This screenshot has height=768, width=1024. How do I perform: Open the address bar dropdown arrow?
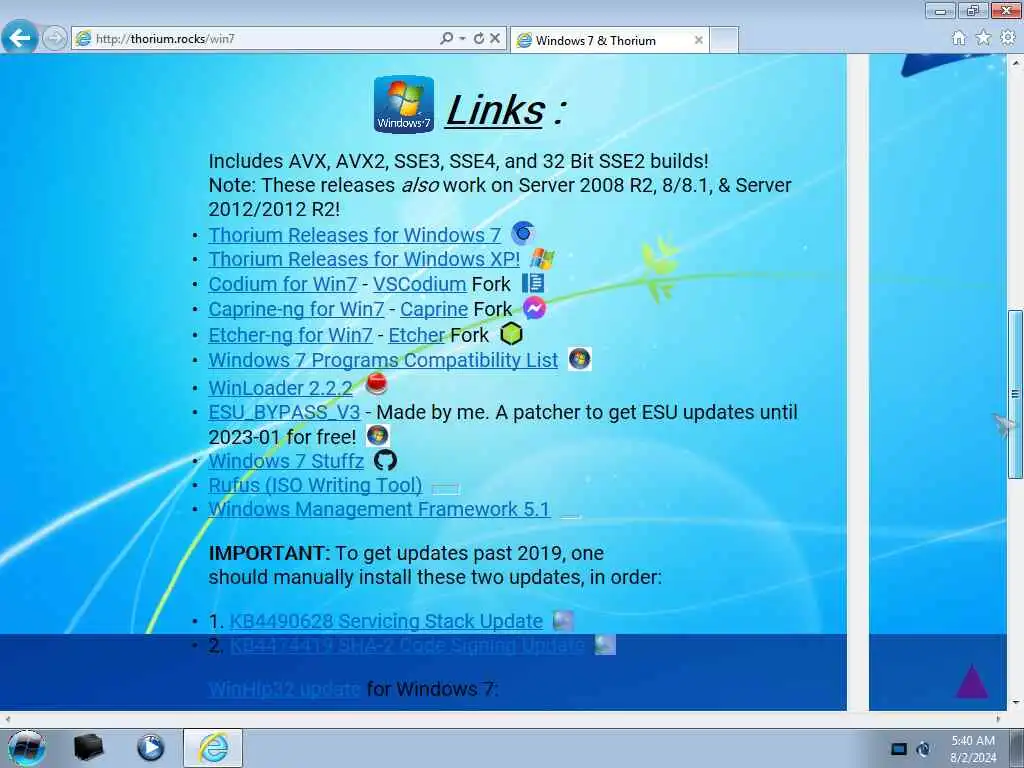[462, 39]
